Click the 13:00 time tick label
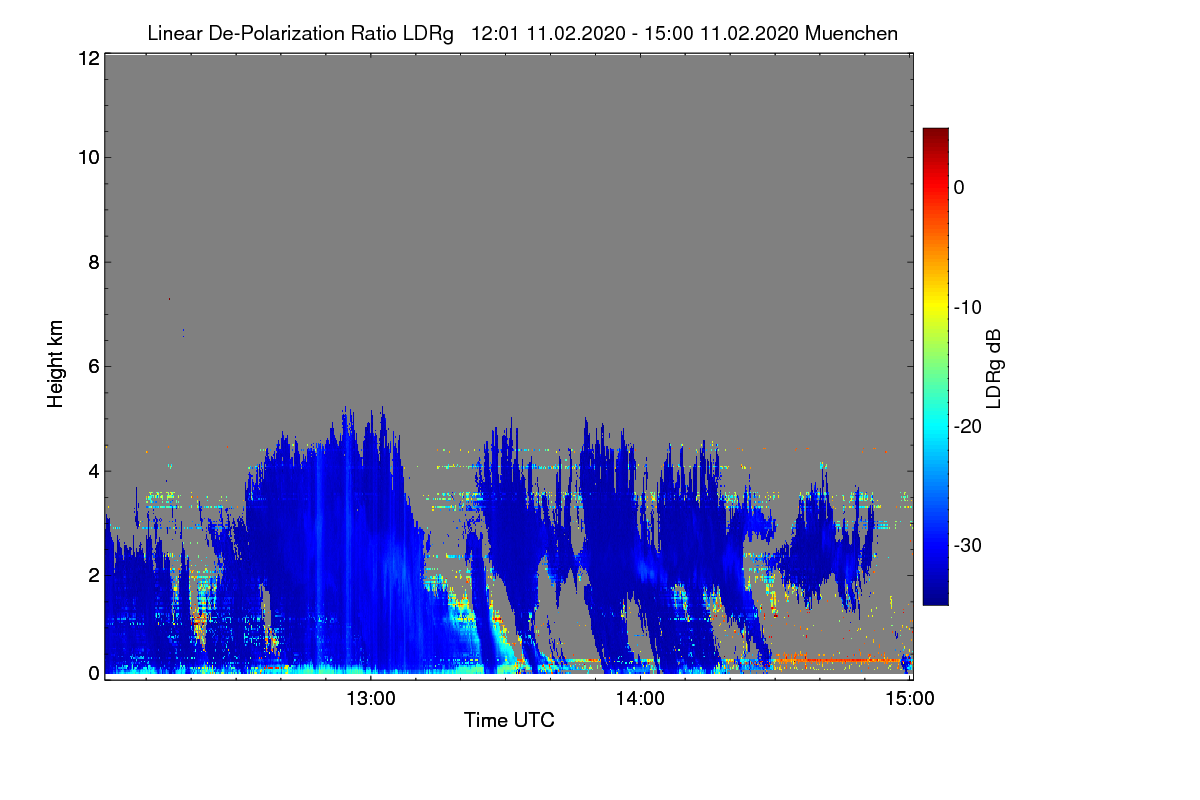1200x800 pixels. [x=371, y=698]
